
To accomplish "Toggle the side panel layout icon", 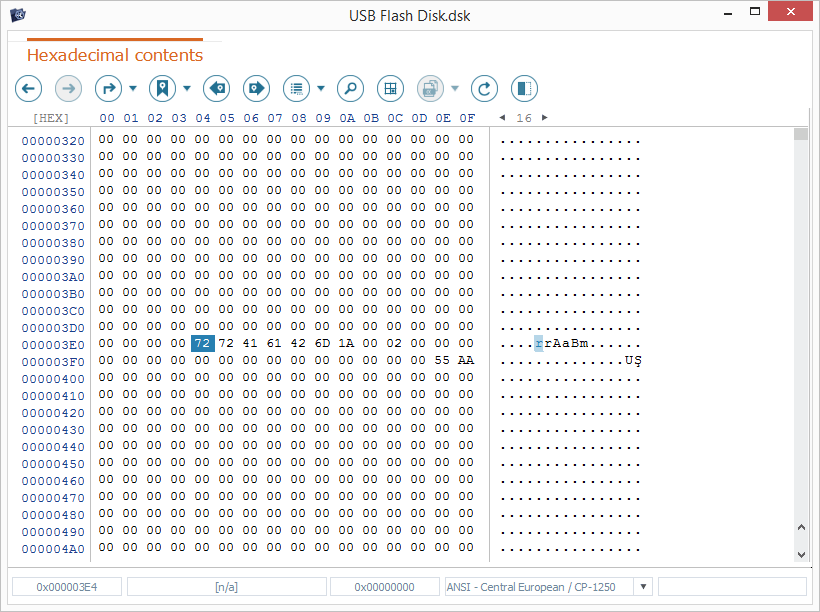I will click(524, 88).
